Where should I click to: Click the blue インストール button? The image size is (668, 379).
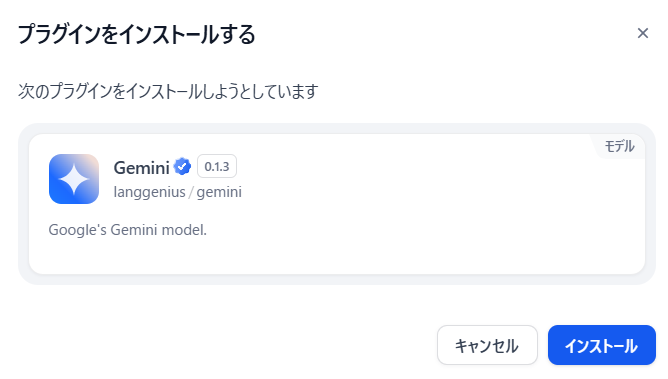602,345
